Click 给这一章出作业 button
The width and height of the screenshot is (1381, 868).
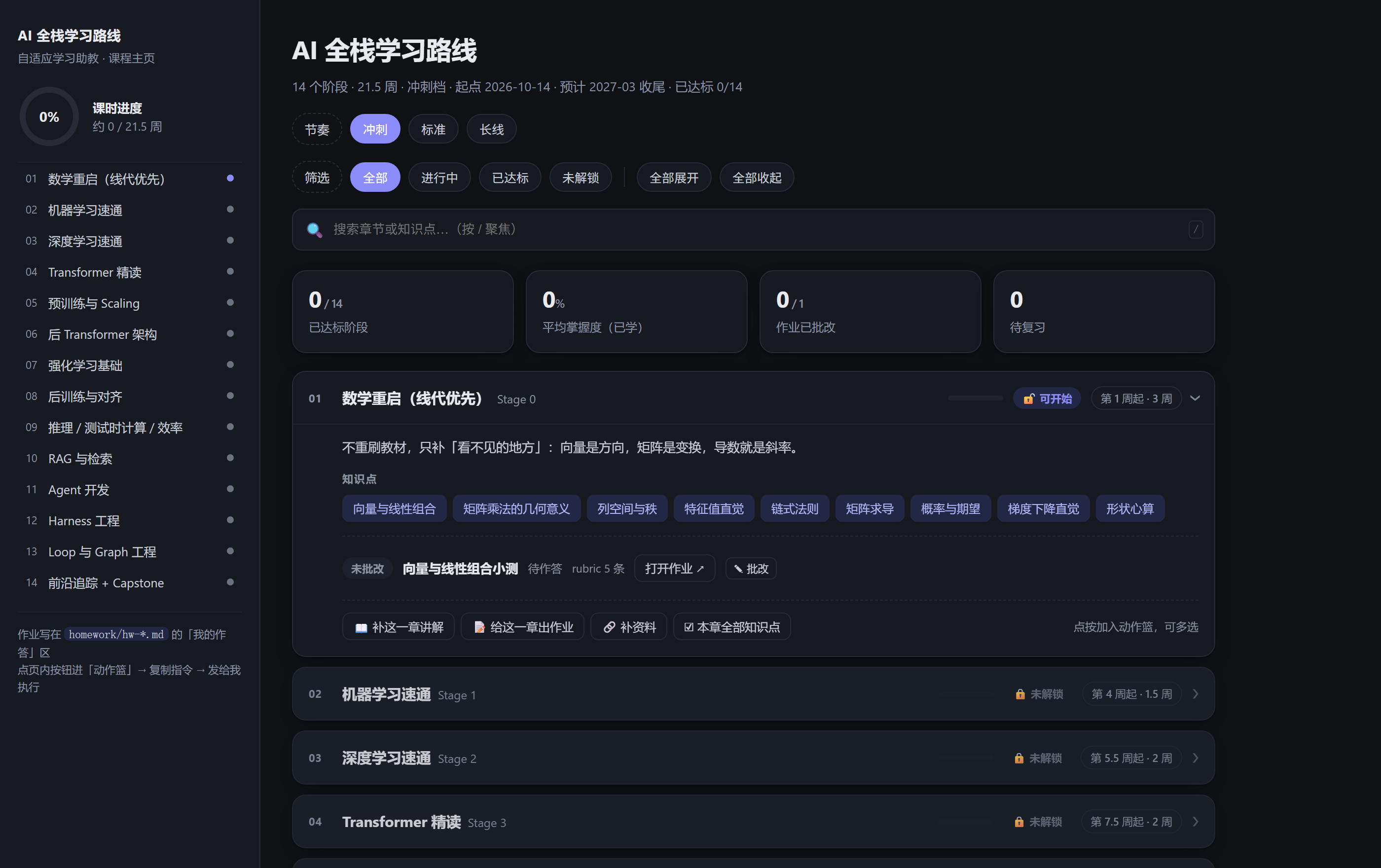click(x=522, y=627)
